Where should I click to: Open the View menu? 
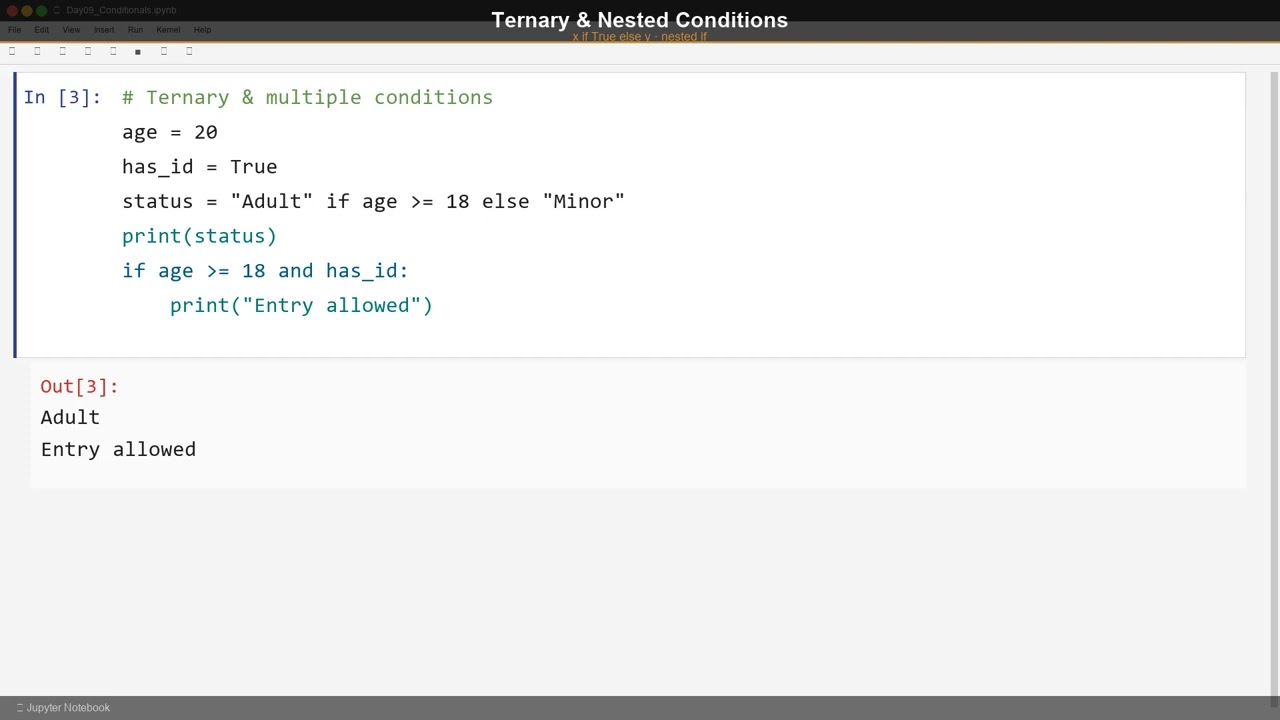71,30
